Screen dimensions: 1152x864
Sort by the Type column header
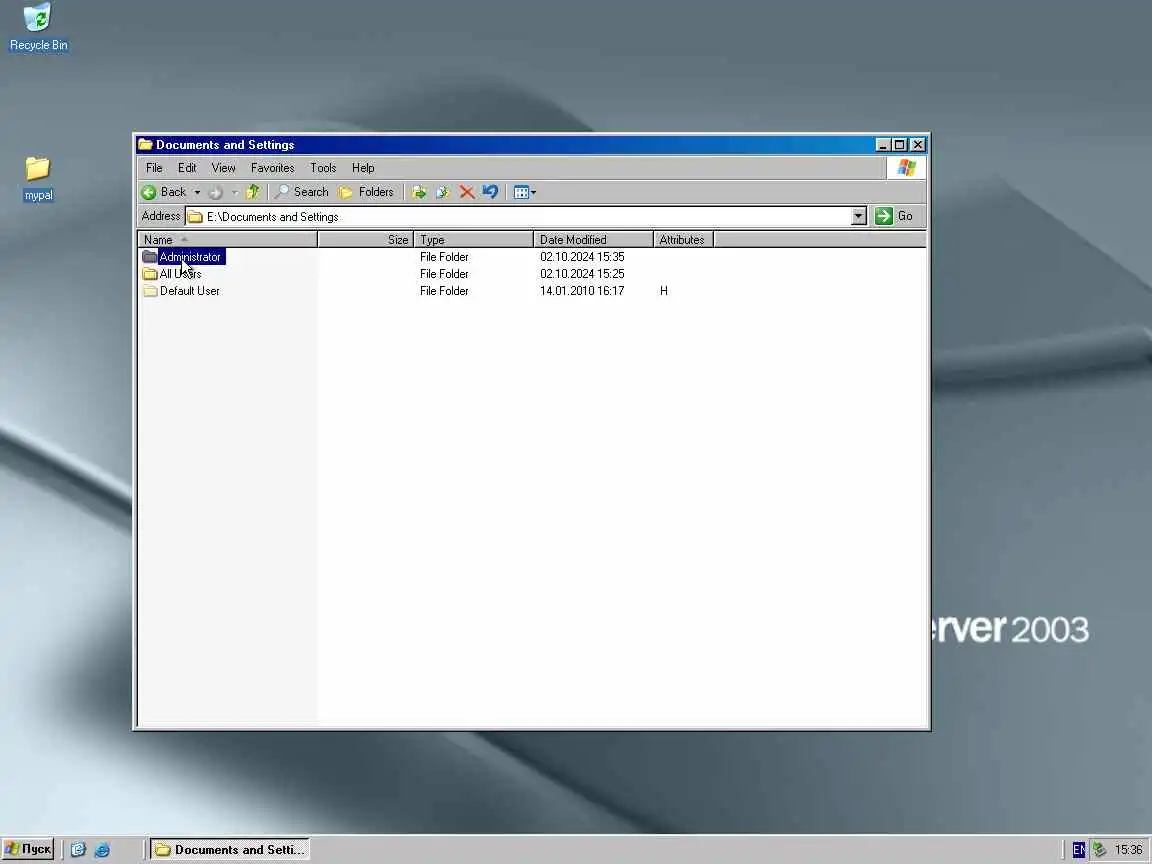[x=474, y=240]
